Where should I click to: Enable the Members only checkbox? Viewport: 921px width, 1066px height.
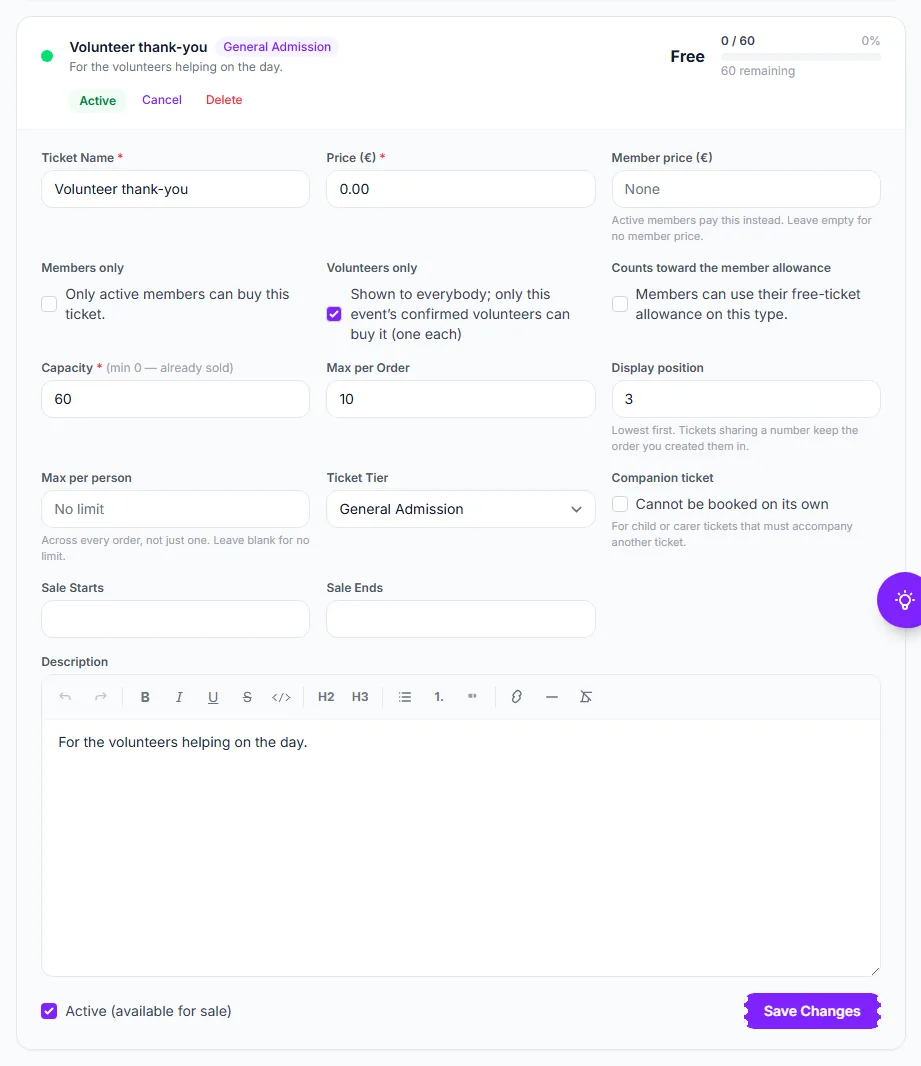pyautogui.click(x=49, y=304)
